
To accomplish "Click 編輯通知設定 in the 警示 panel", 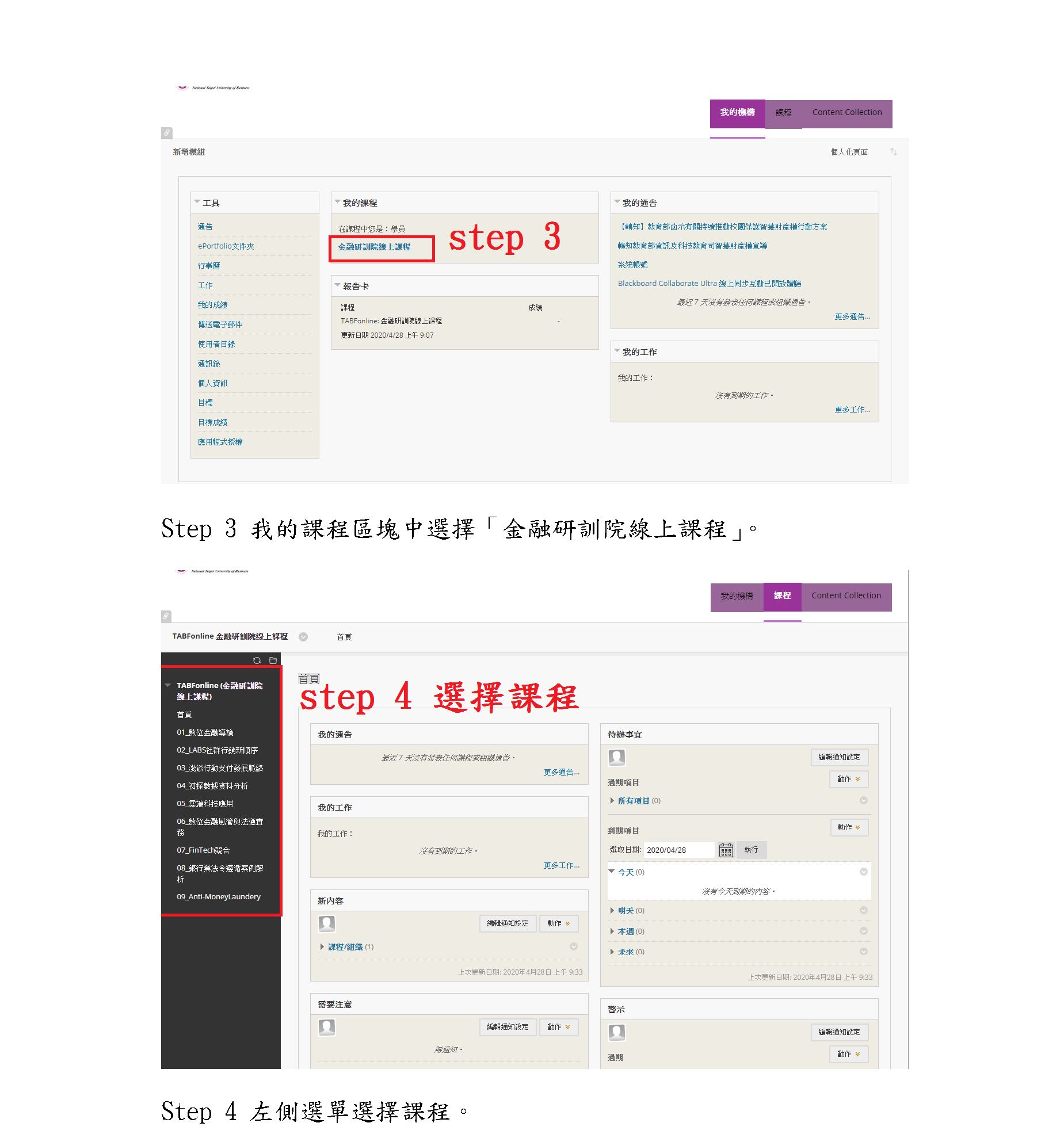I will click(x=839, y=1032).
